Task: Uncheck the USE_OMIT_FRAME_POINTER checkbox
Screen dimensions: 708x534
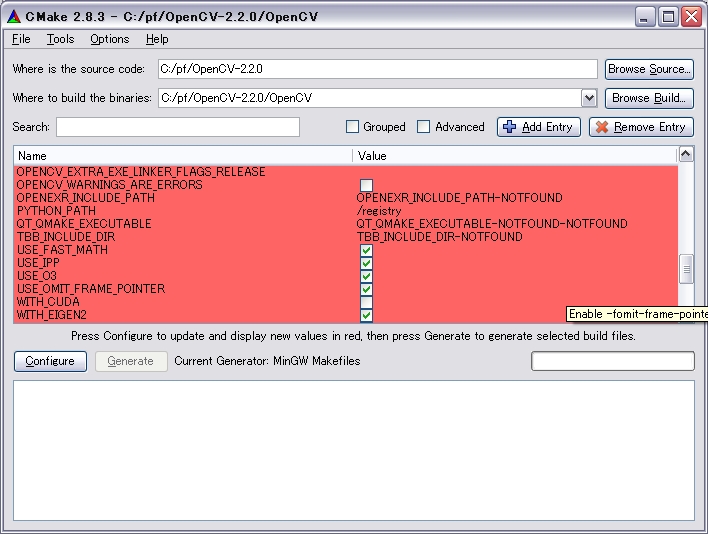Action: (x=366, y=289)
